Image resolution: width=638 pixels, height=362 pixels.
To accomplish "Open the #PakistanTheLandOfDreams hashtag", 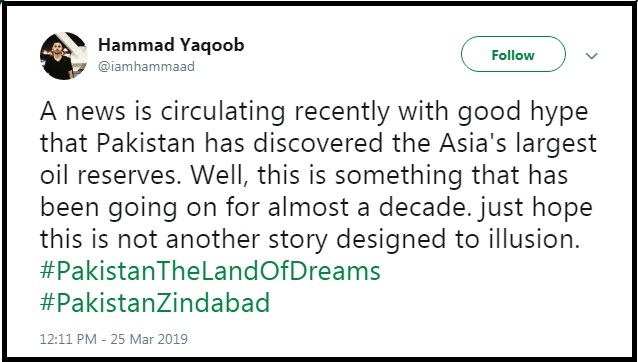I will 210,271.
